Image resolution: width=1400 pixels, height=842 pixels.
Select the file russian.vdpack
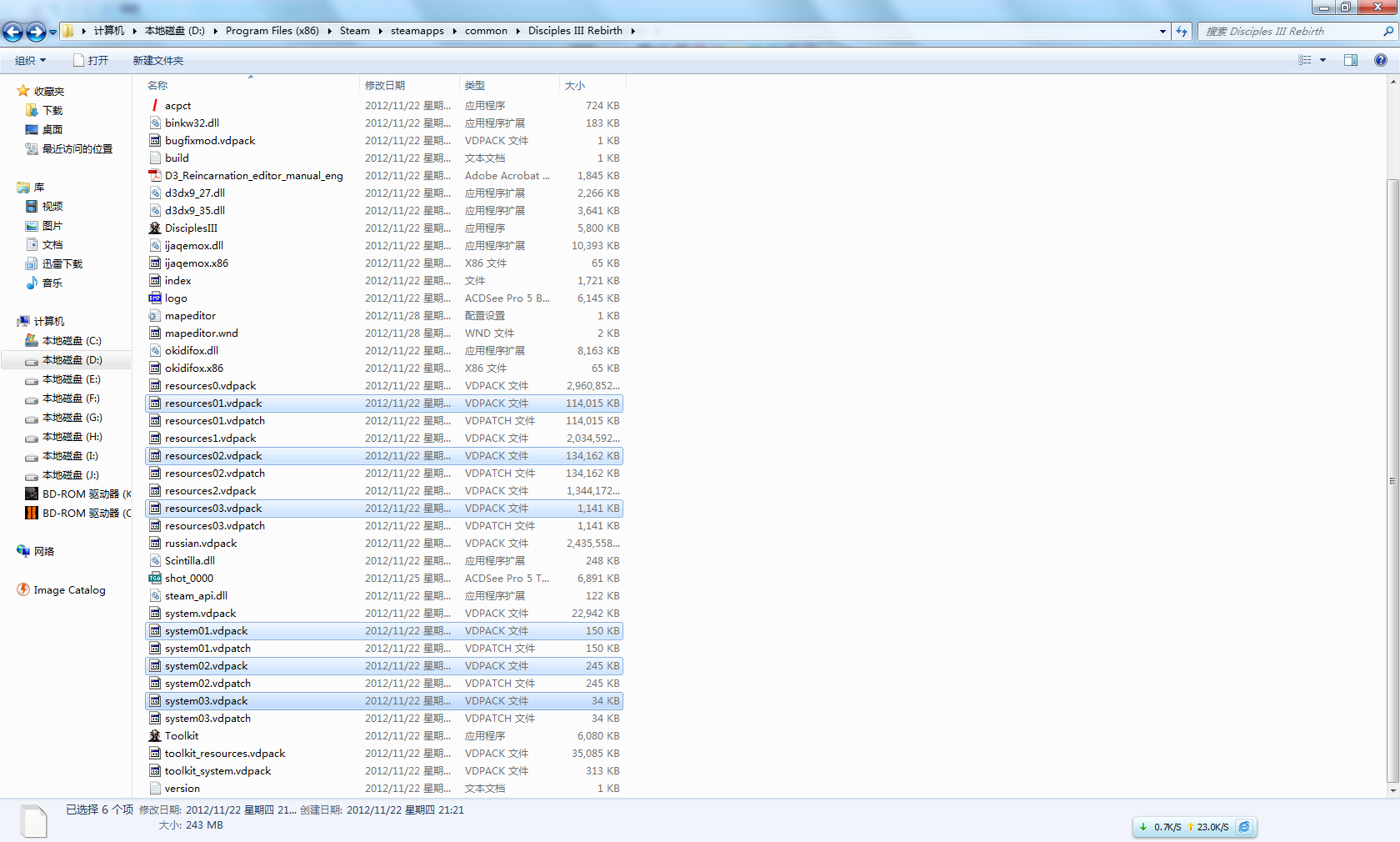384,544
